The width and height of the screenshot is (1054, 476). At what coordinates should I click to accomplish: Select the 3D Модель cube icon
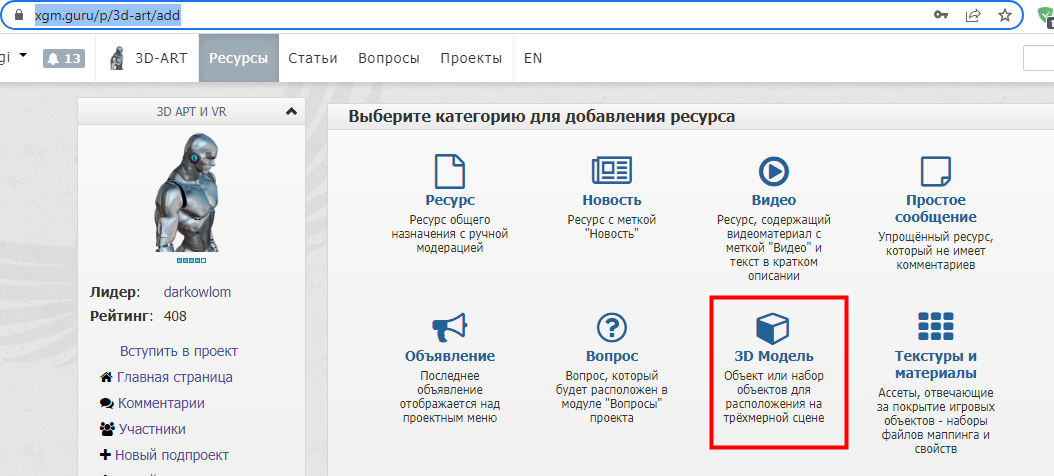pyautogui.click(x=774, y=327)
